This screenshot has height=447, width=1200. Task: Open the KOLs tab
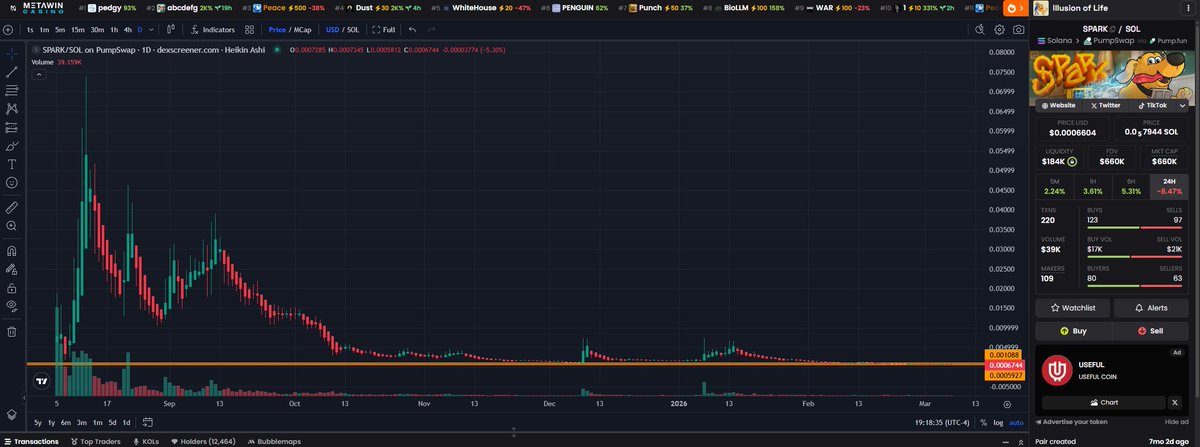[146, 440]
